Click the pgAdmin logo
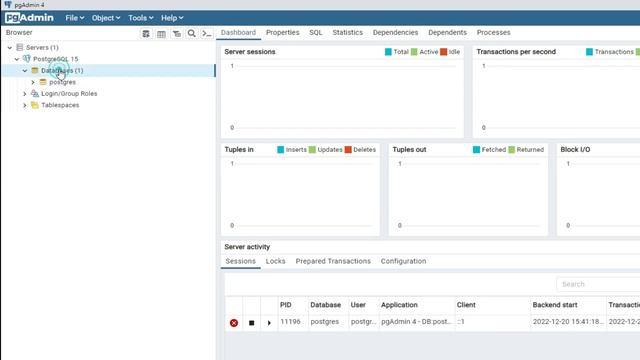 coord(29,18)
